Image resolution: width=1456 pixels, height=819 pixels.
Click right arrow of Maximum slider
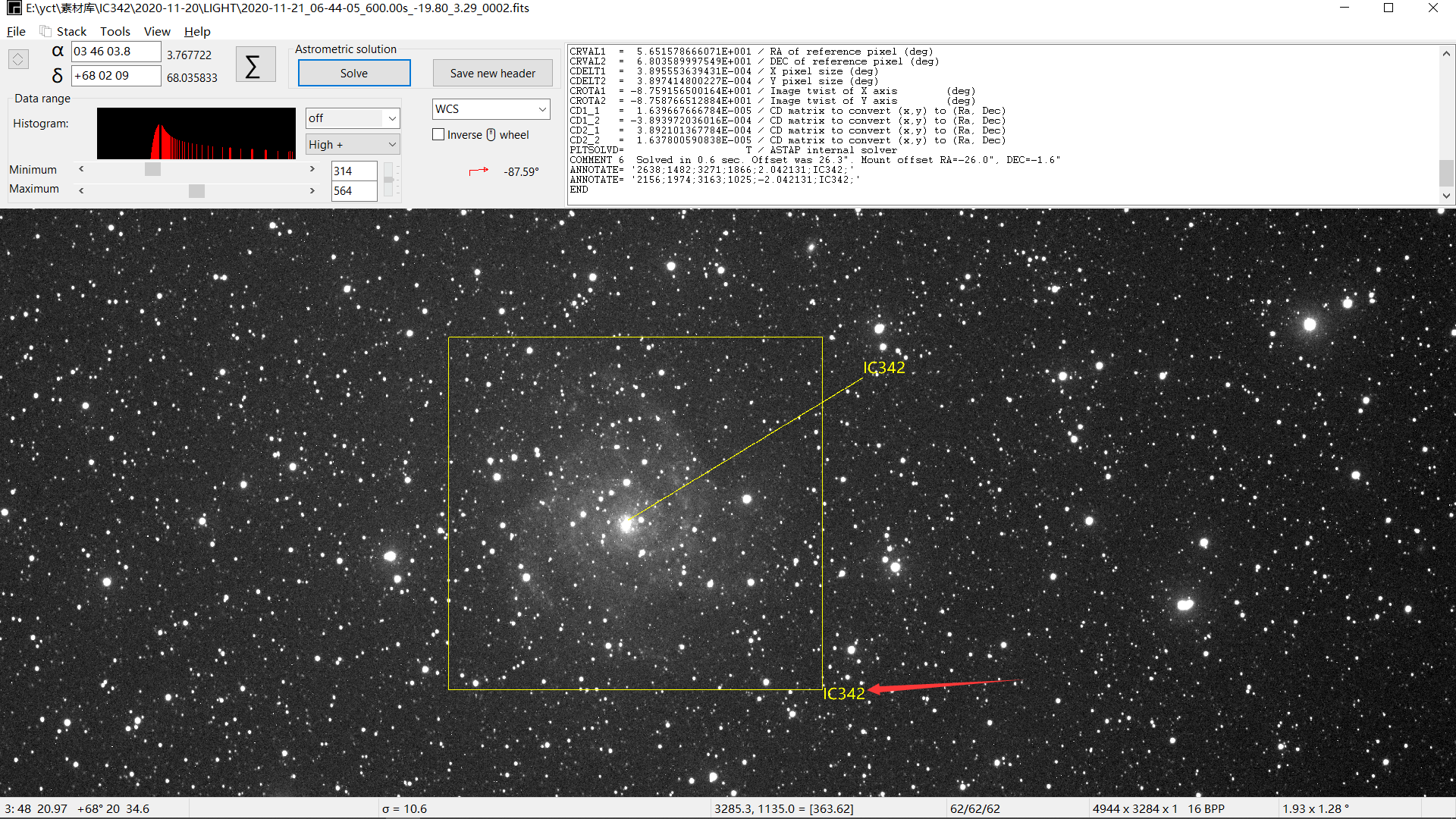(312, 190)
